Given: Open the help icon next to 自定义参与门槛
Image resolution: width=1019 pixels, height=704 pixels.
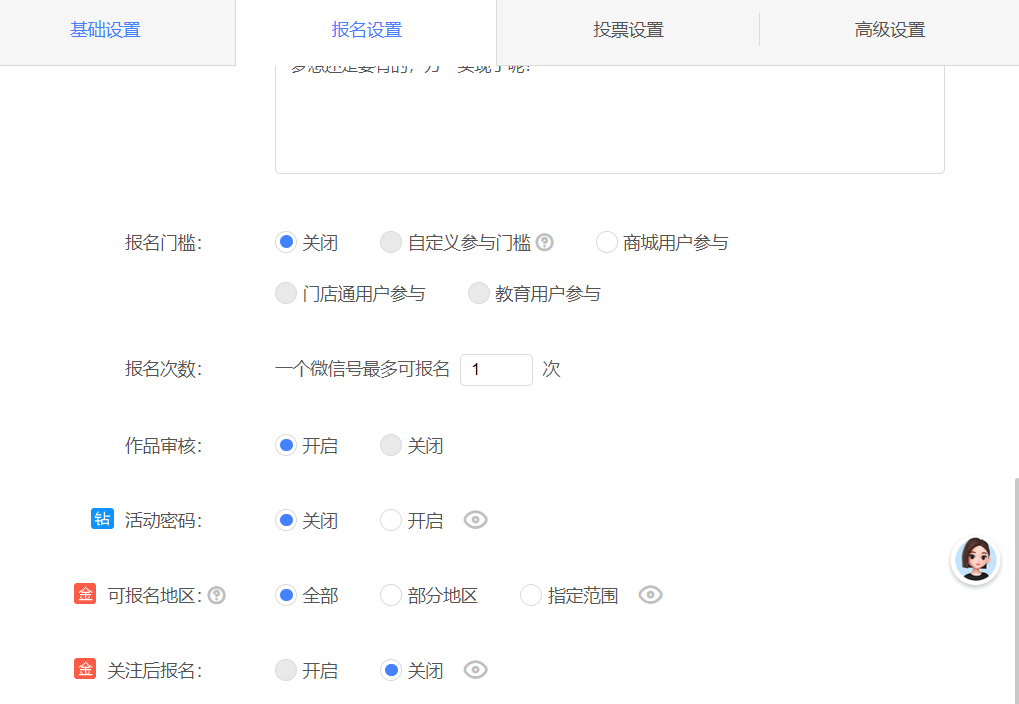Looking at the screenshot, I should pos(545,242).
